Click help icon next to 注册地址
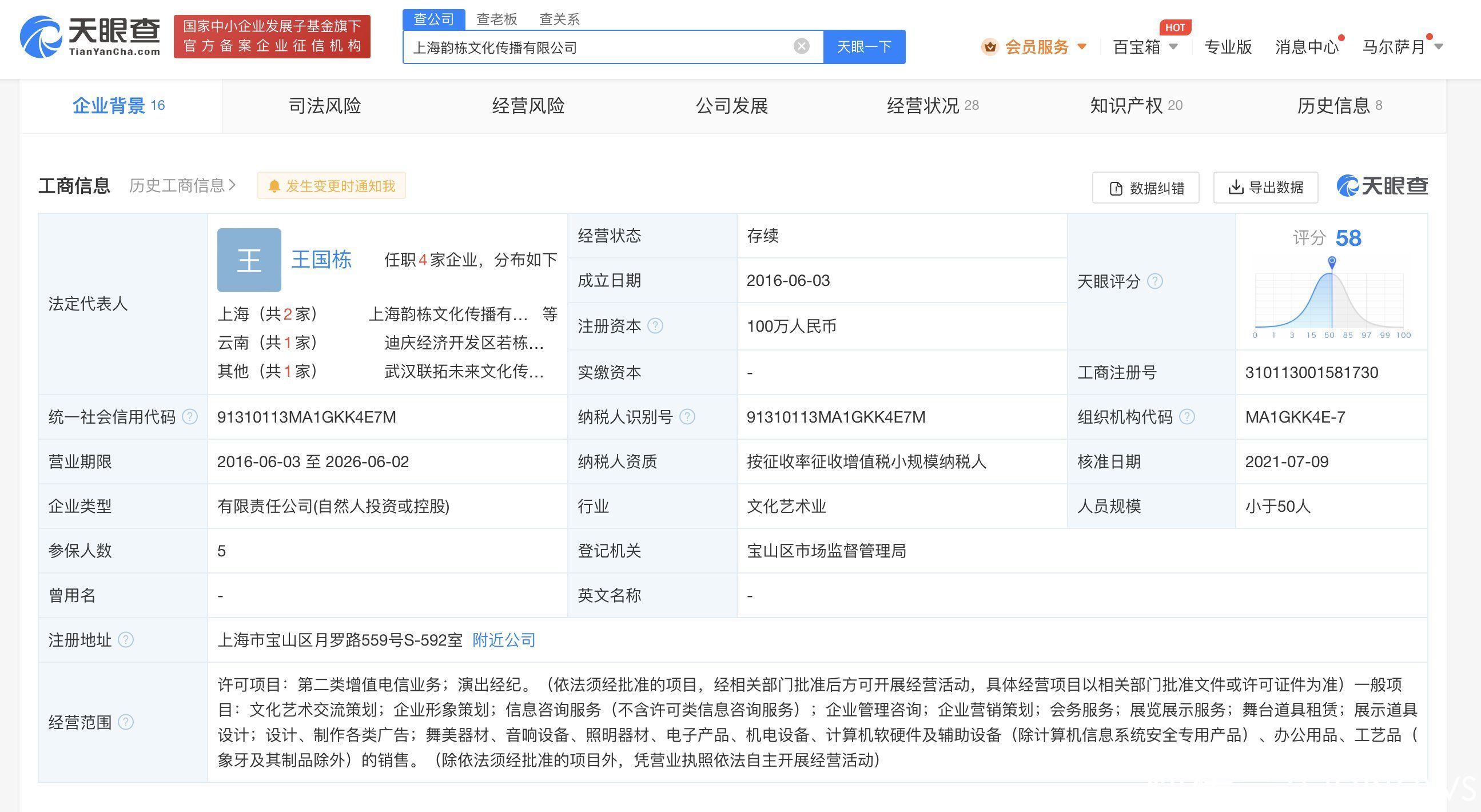1481x812 pixels. click(125, 639)
